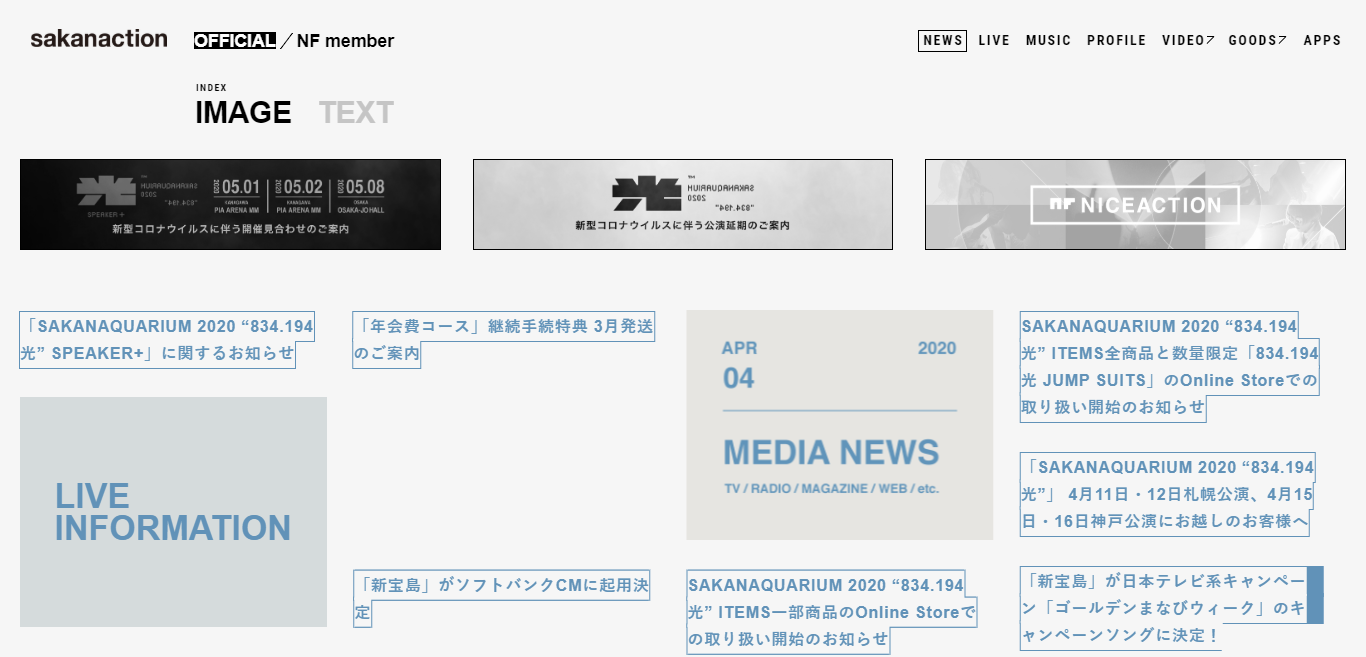Switch index to IMAGE view

point(243,112)
